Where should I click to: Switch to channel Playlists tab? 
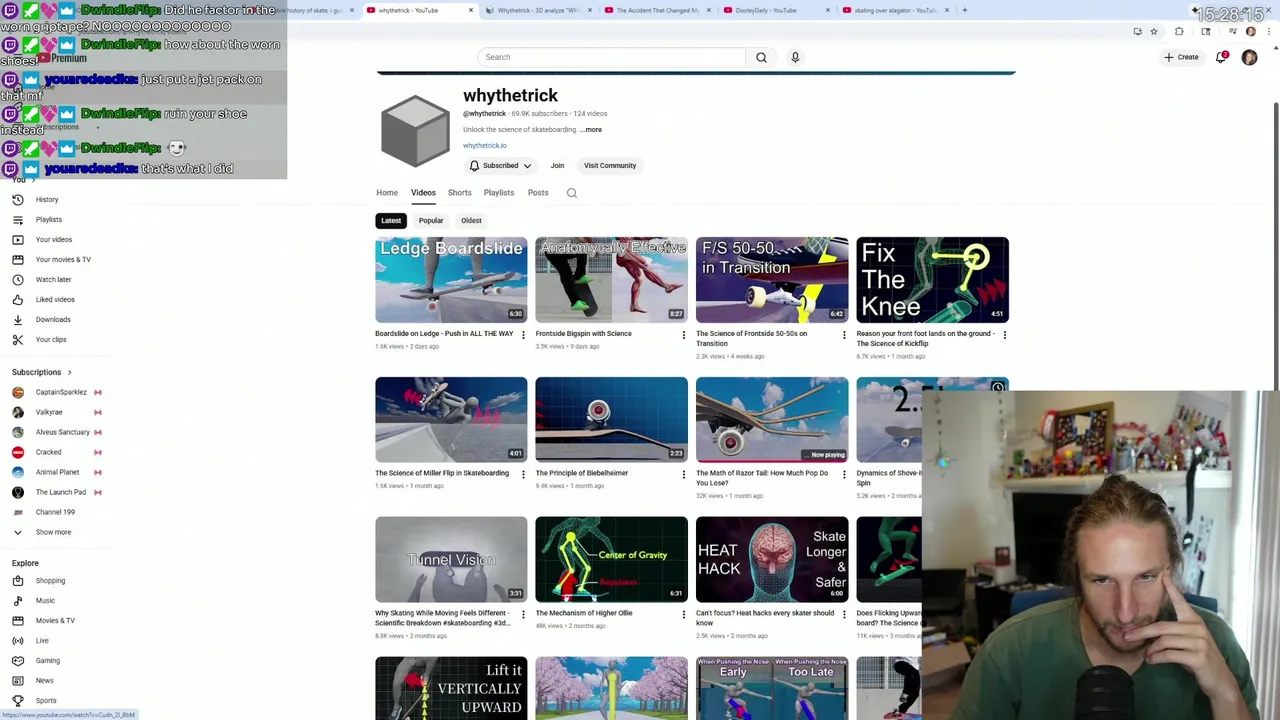(499, 193)
